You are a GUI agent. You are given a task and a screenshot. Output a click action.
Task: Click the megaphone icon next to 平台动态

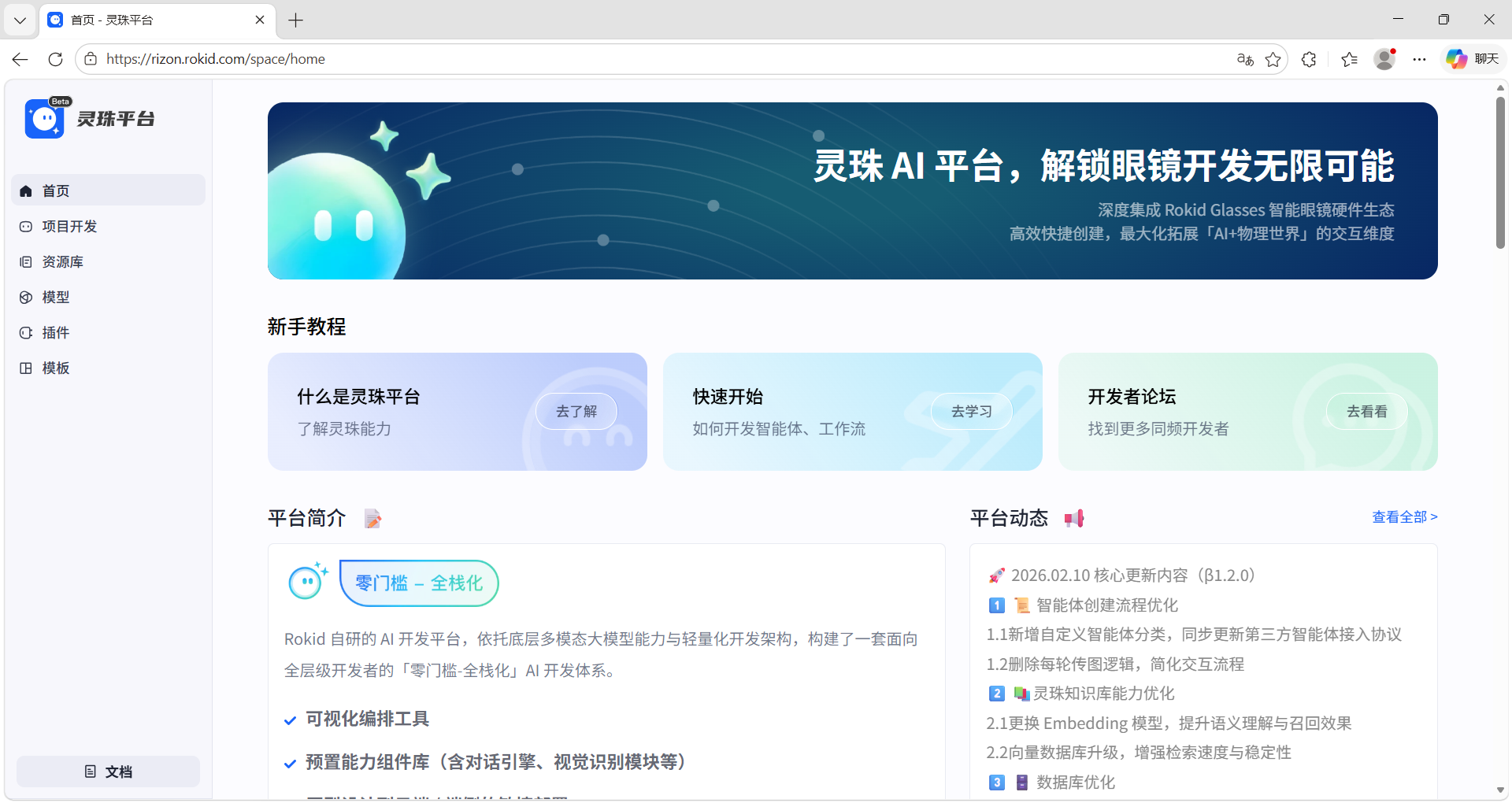click(x=1074, y=518)
